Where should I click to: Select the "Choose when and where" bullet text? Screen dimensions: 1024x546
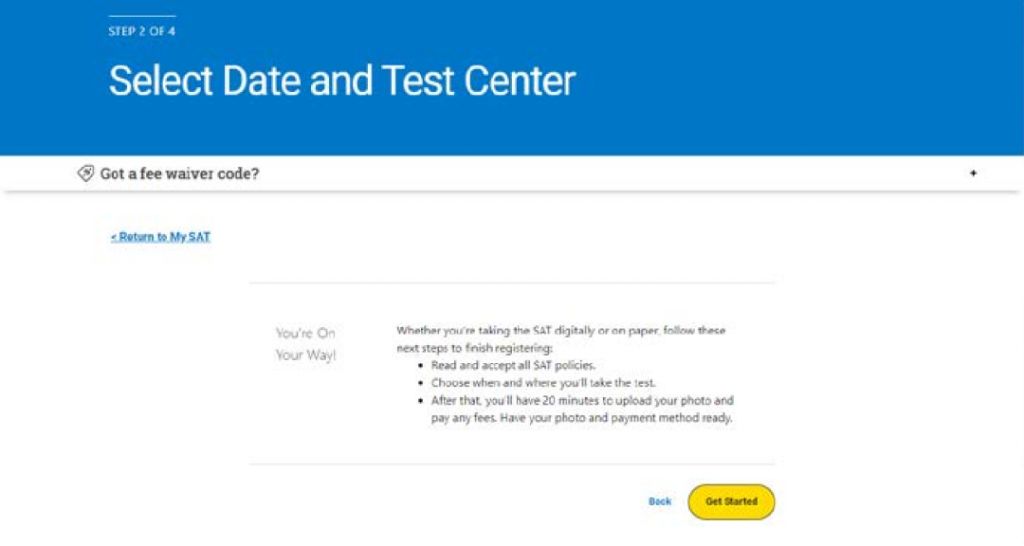[543, 383]
